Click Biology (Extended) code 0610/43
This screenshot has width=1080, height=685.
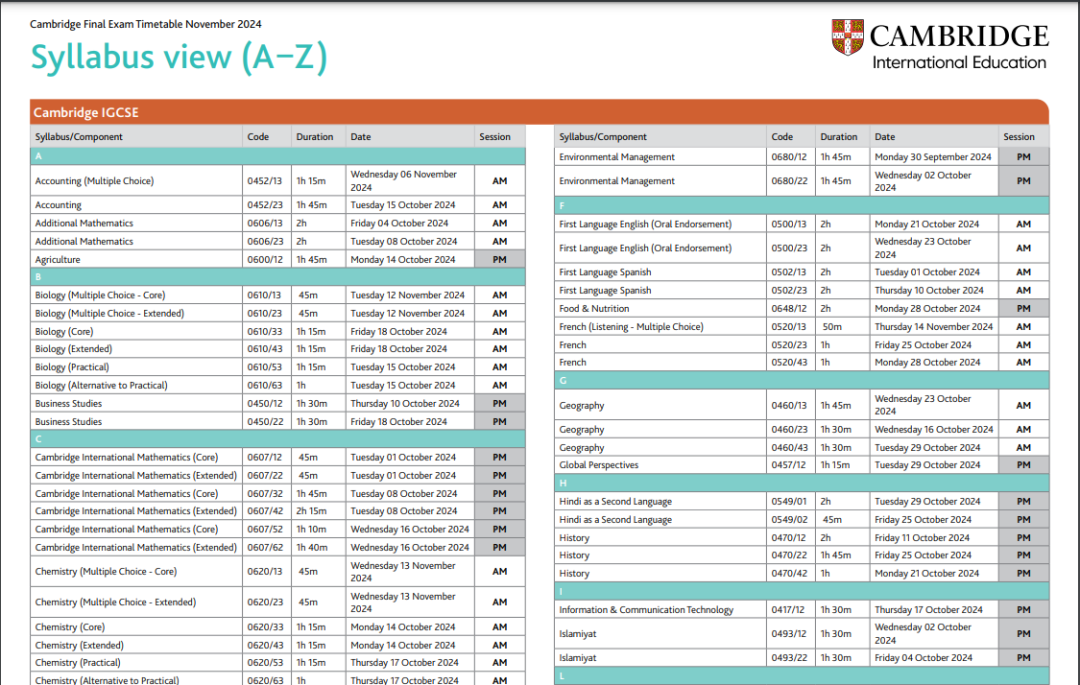264,349
